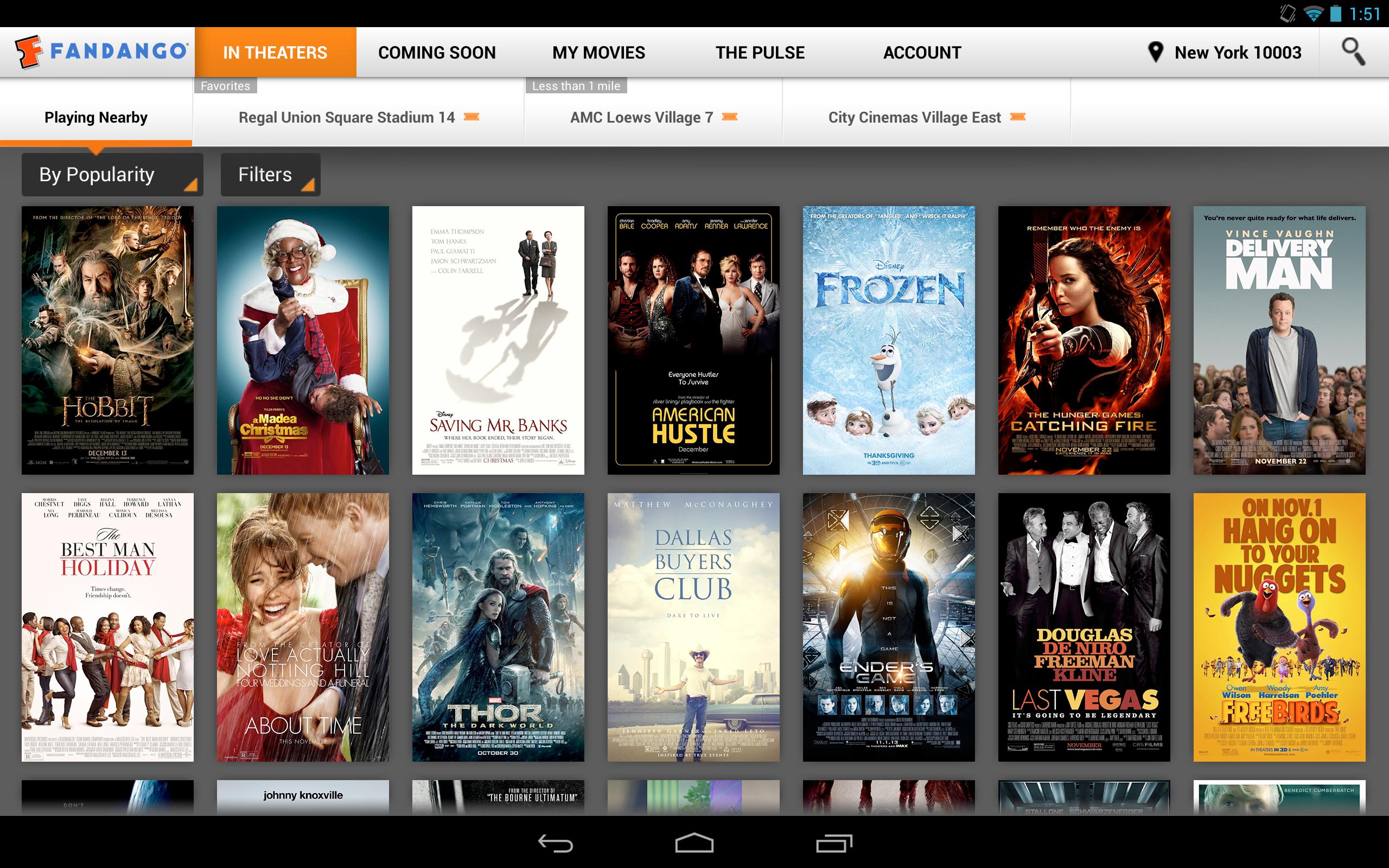
Task: Open the Stallone Schwarzenegger poster
Action: click(1084, 797)
